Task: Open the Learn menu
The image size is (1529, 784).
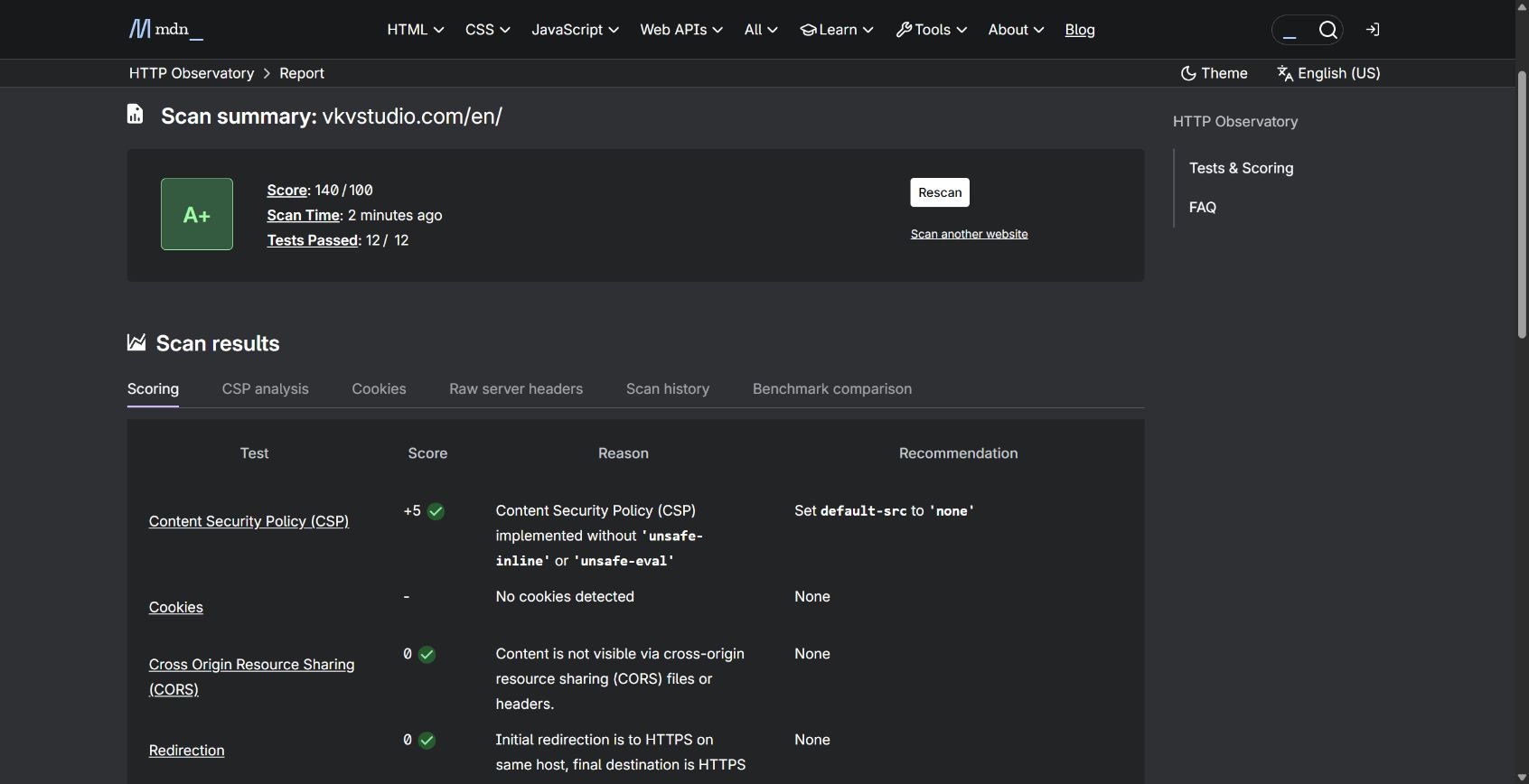Action: 837,30
